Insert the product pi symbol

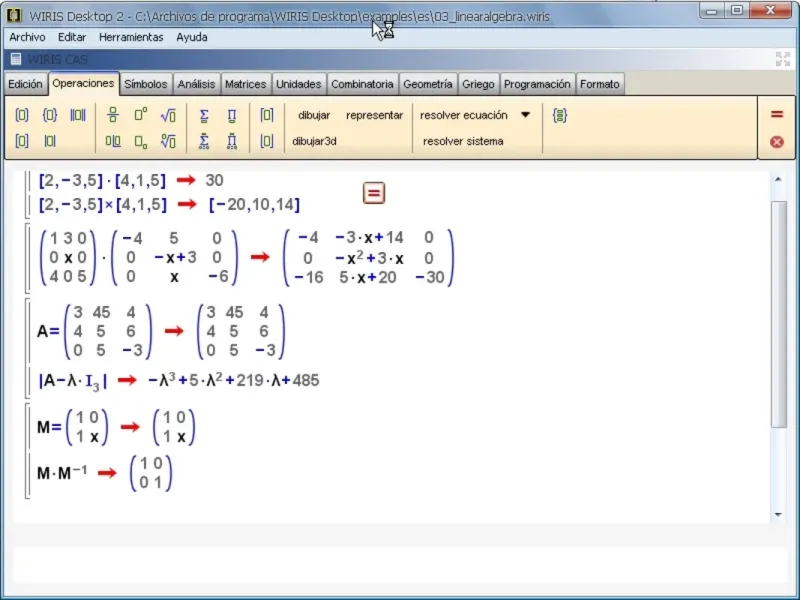pos(232,116)
